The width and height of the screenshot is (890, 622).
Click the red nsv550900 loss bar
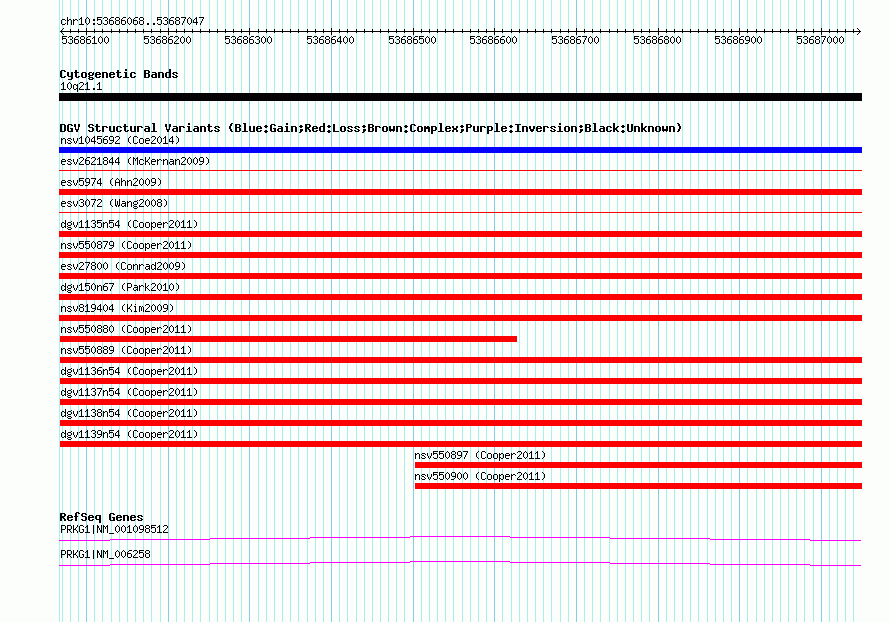coord(639,486)
